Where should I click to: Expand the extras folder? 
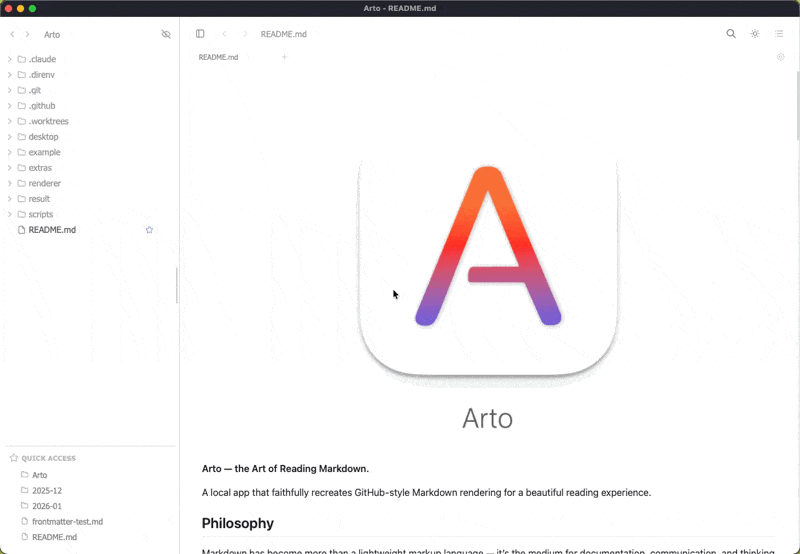click(9, 168)
